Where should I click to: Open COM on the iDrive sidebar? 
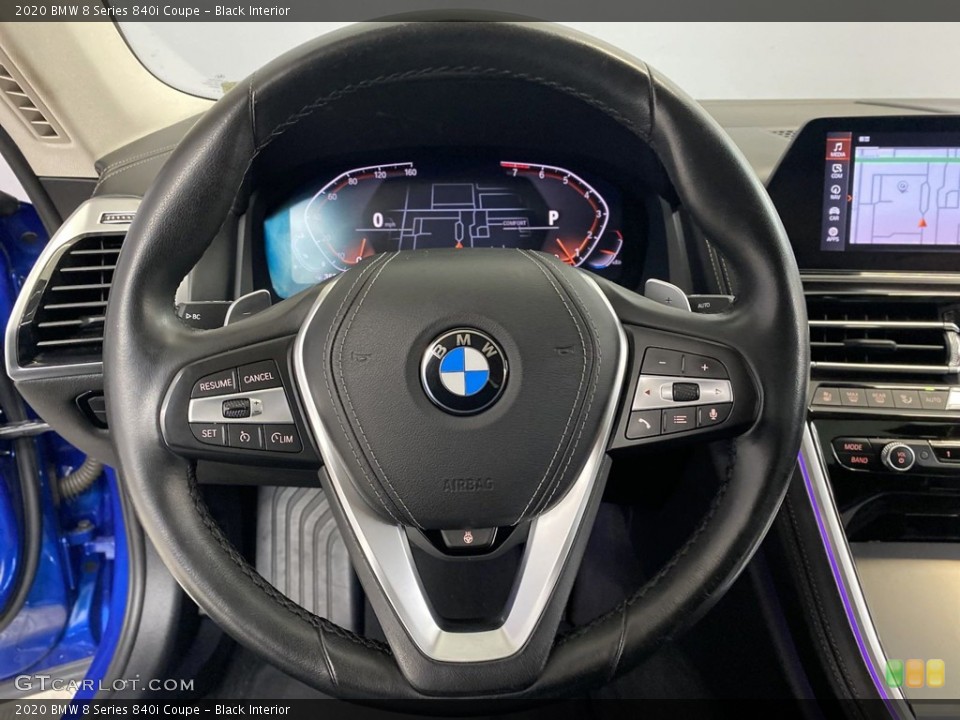point(836,171)
